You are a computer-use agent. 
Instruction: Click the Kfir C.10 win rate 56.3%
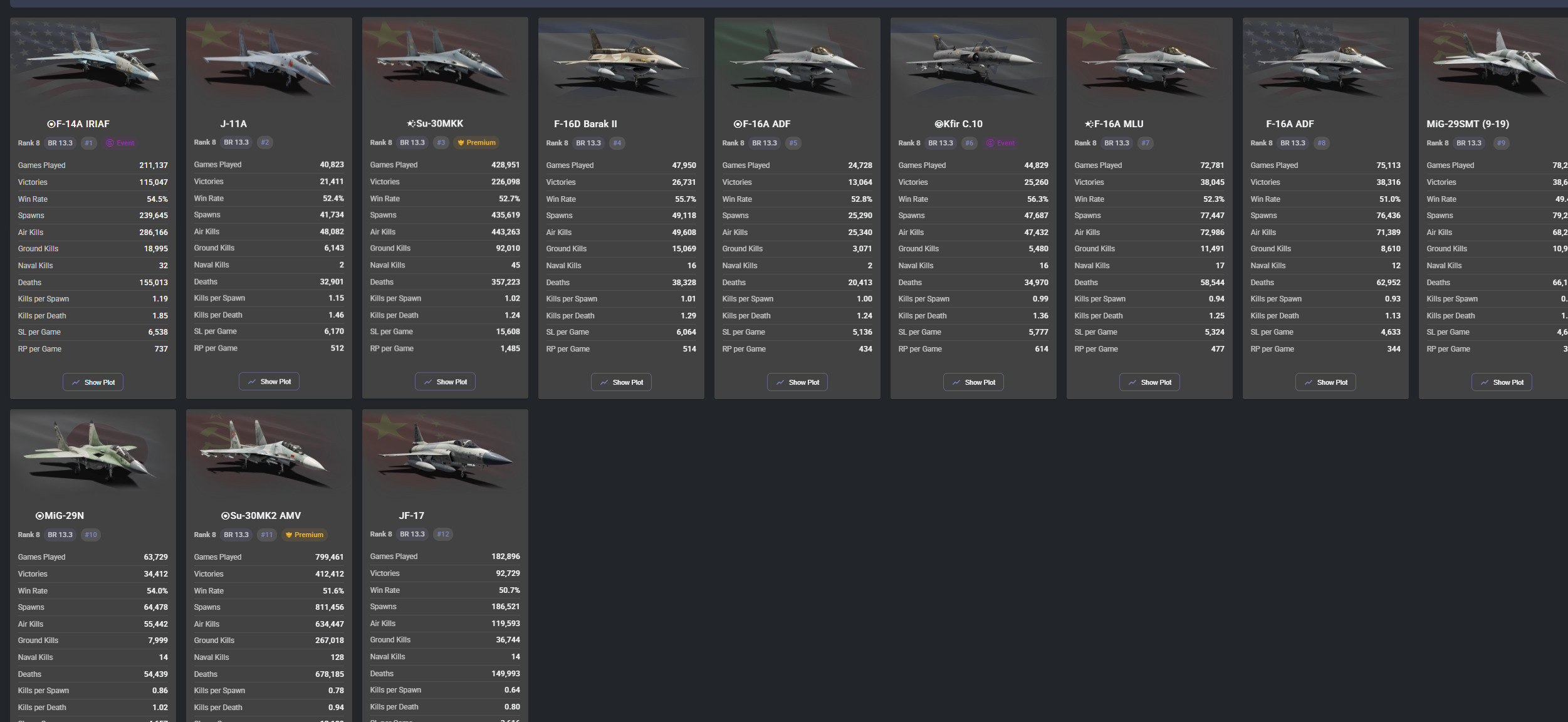point(1038,199)
